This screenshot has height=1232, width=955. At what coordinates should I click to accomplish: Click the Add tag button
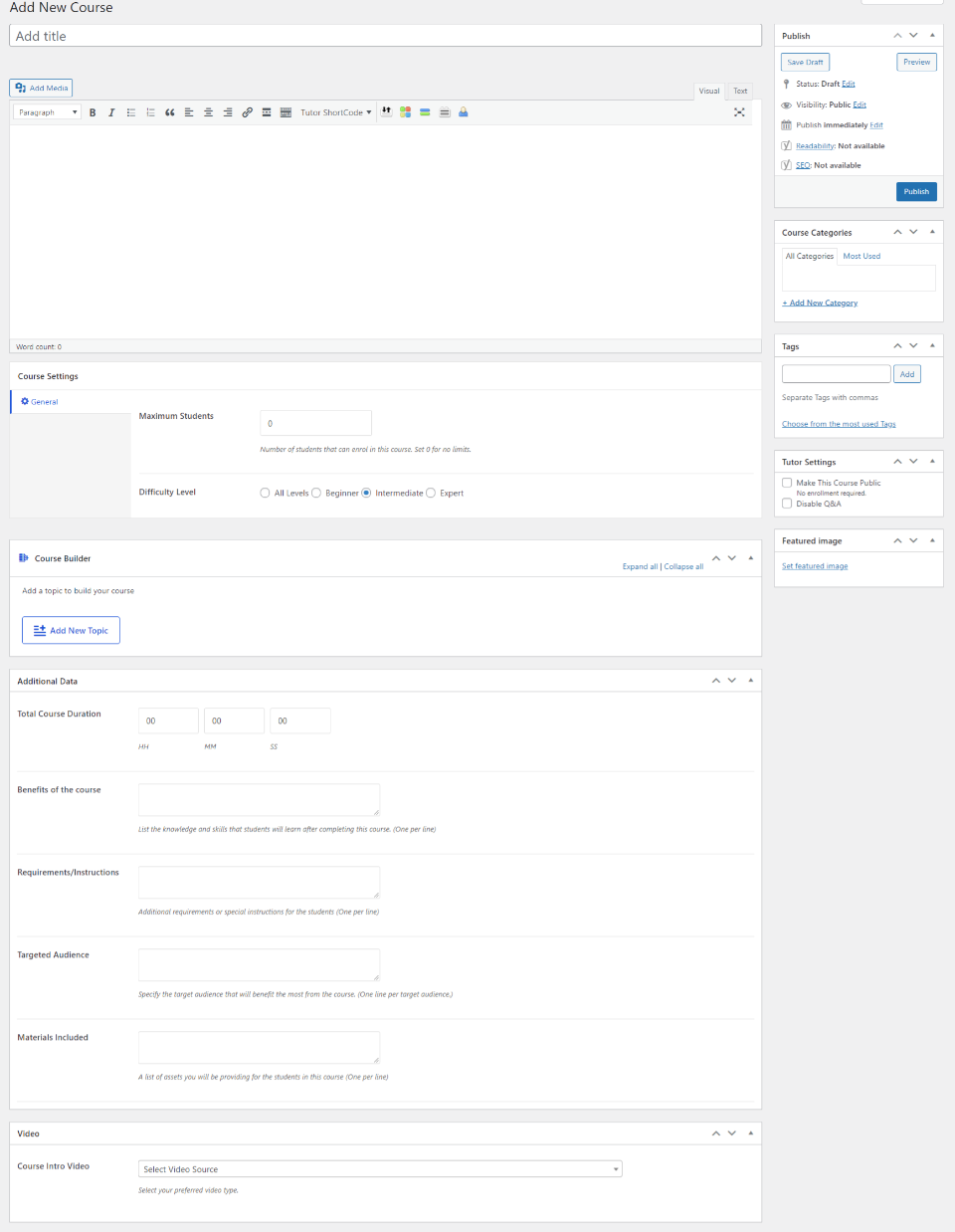907,374
